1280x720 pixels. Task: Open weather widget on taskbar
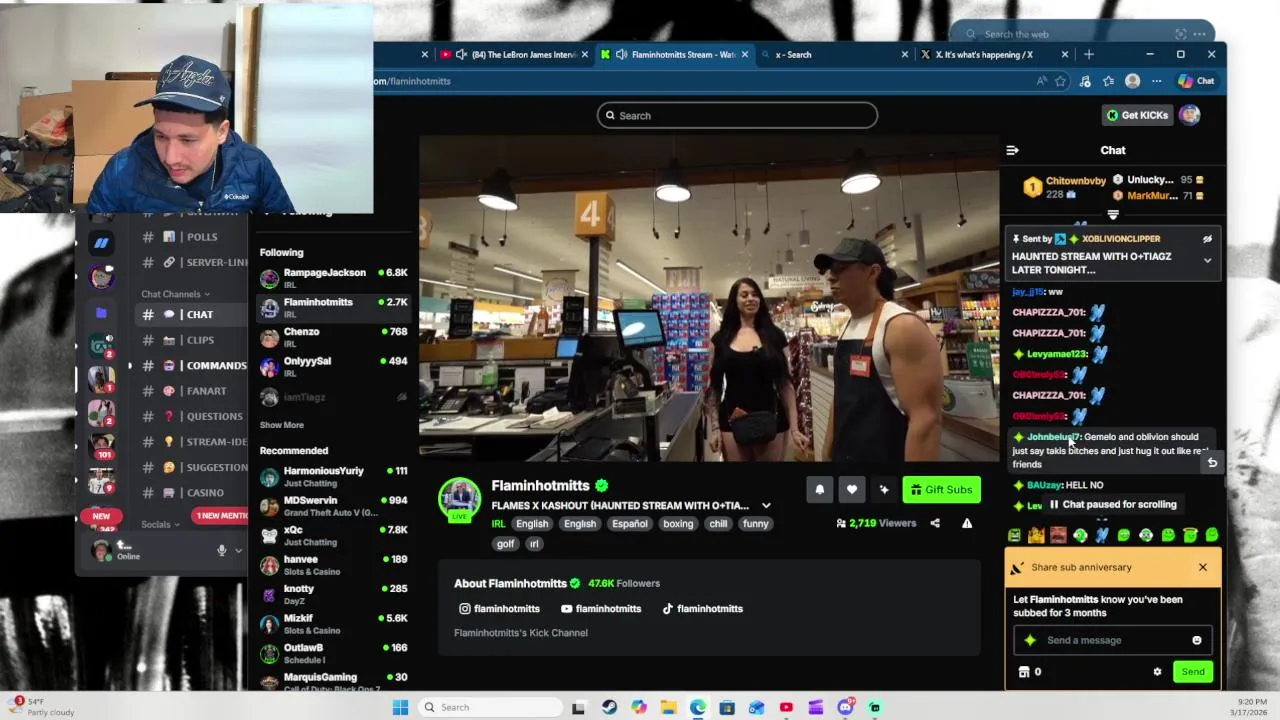coord(40,707)
